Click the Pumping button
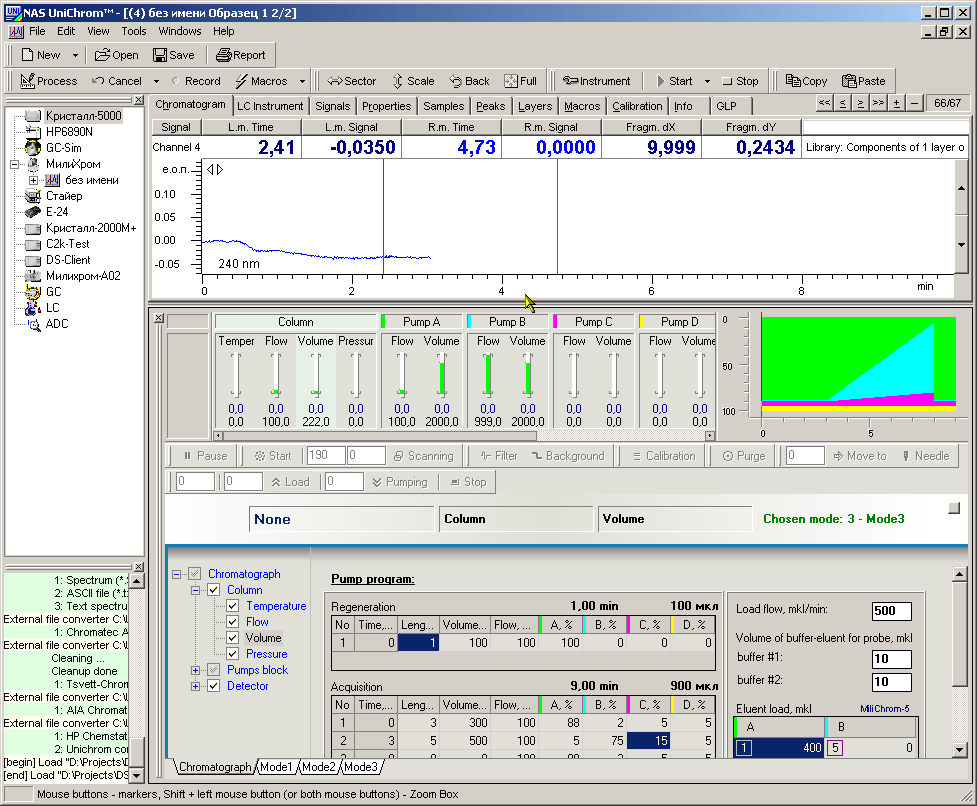Image resolution: width=977 pixels, height=806 pixels. [399, 482]
